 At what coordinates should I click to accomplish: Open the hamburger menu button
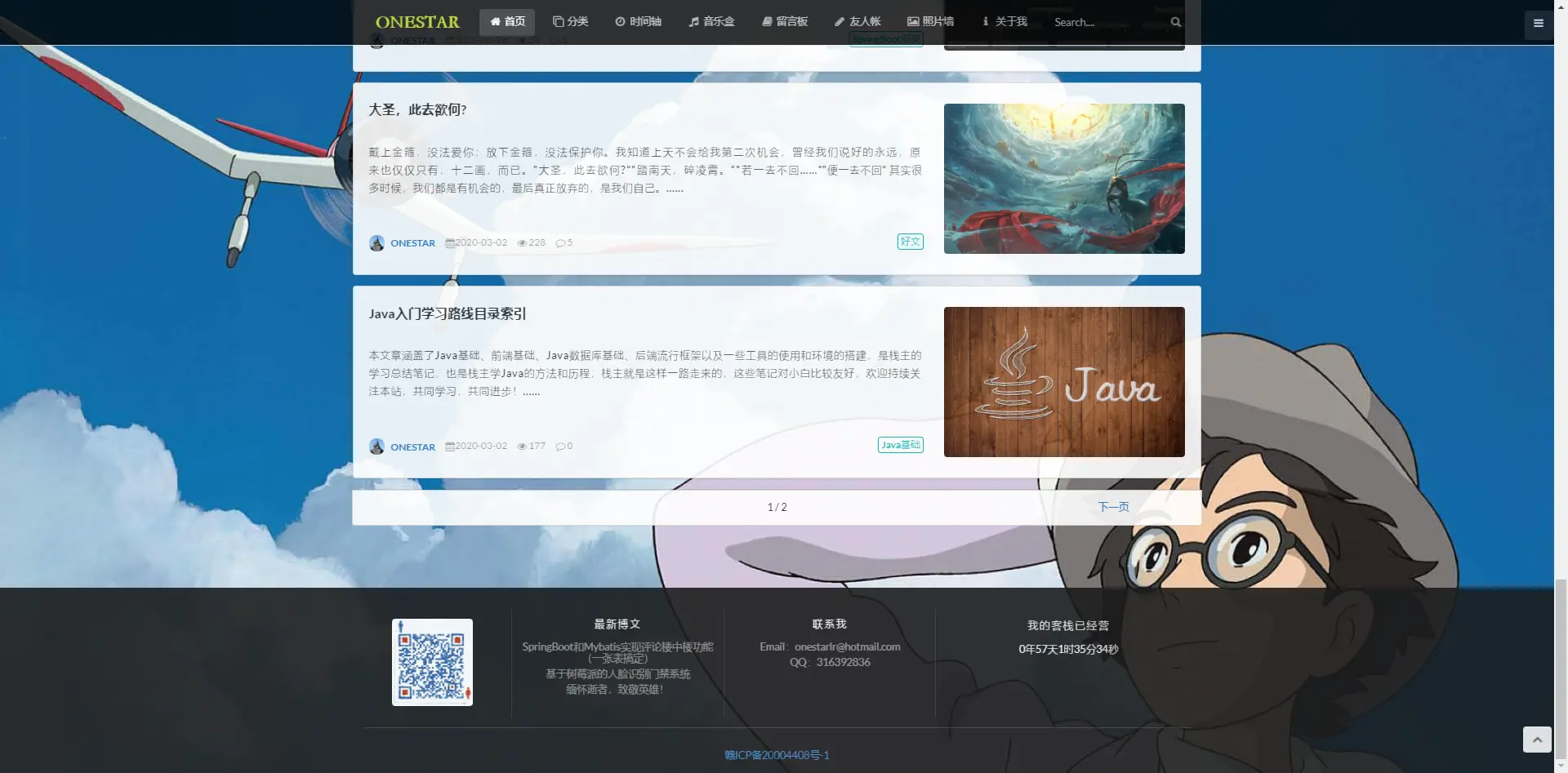[1539, 23]
